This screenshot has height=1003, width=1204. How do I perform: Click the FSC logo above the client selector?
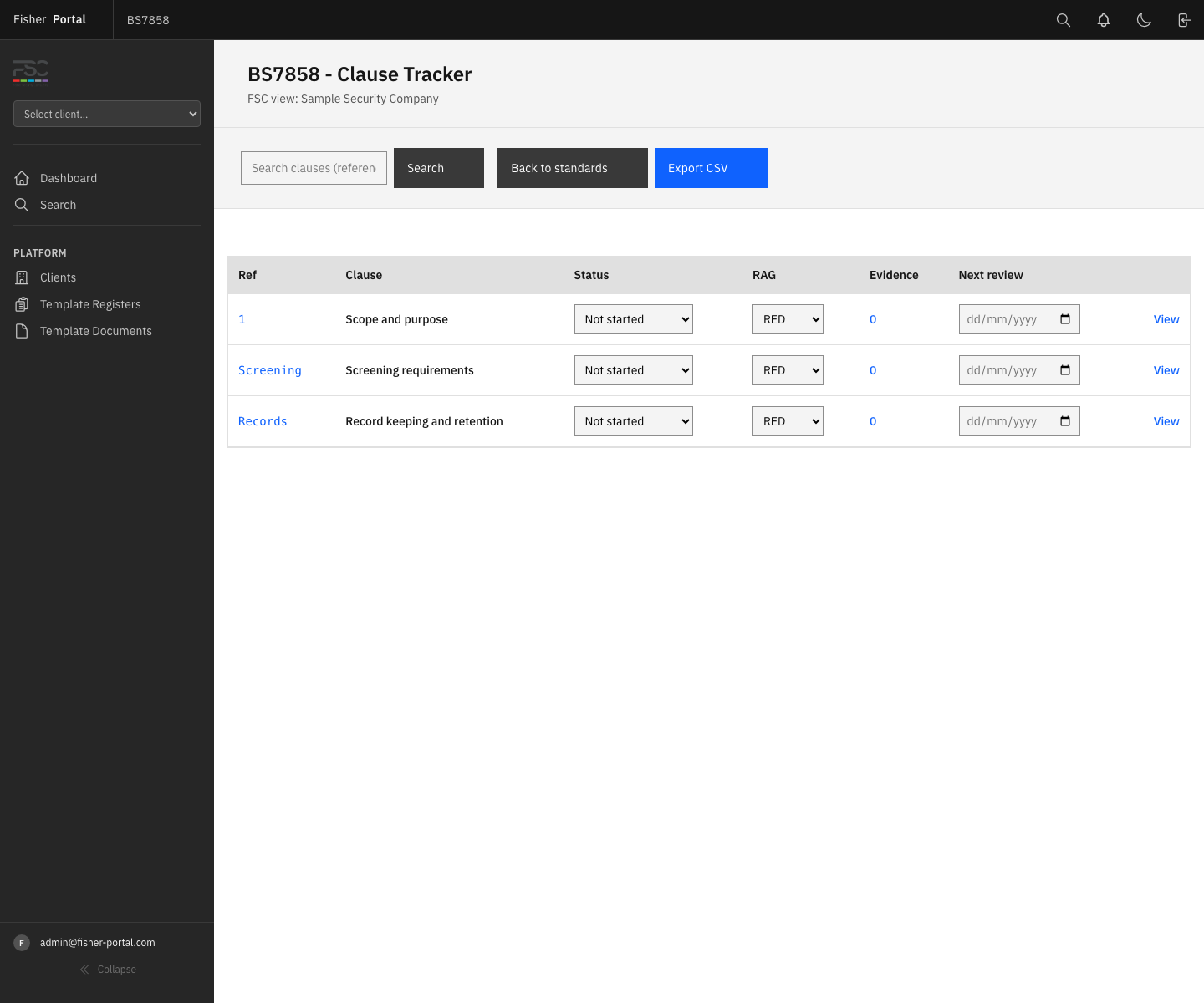click(x=30, y=73)
